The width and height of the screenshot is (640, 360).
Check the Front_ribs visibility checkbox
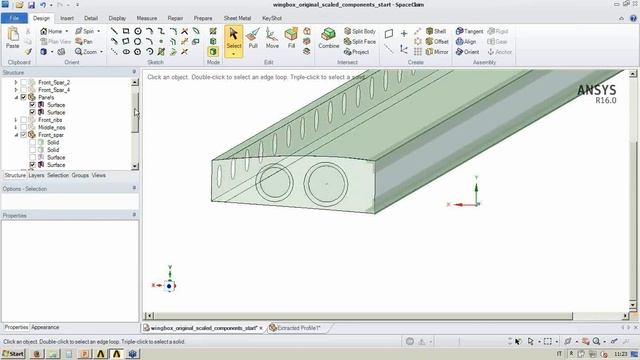(x=23, y=120)
